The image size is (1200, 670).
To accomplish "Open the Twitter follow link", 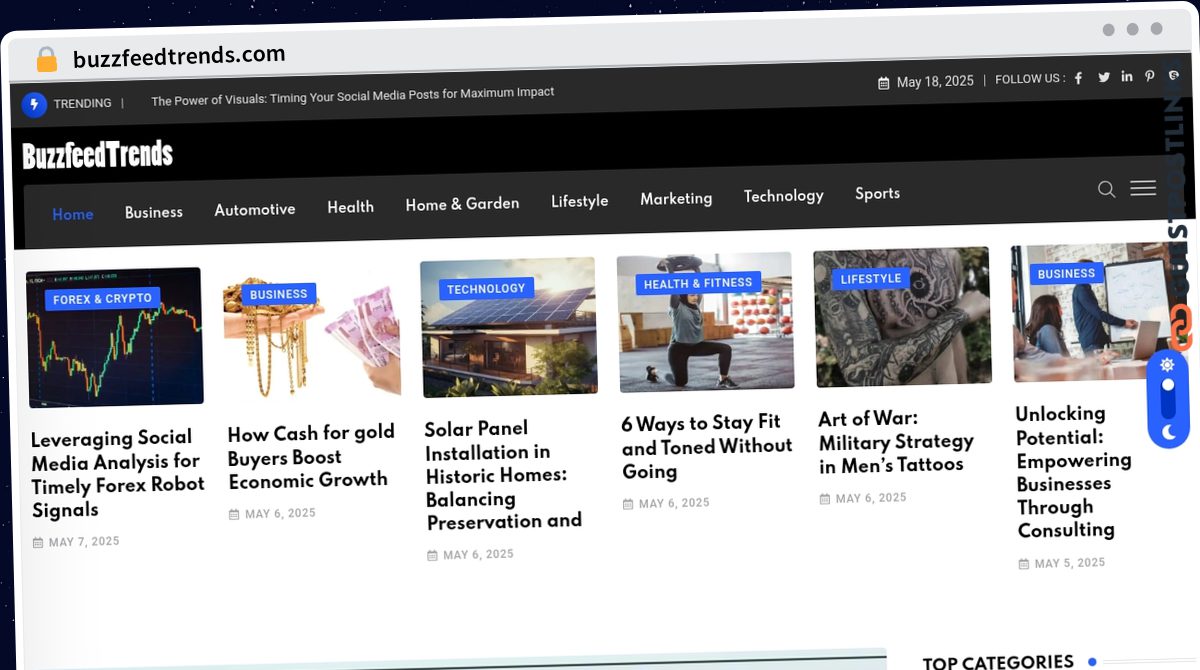I will coord(1104,78).
